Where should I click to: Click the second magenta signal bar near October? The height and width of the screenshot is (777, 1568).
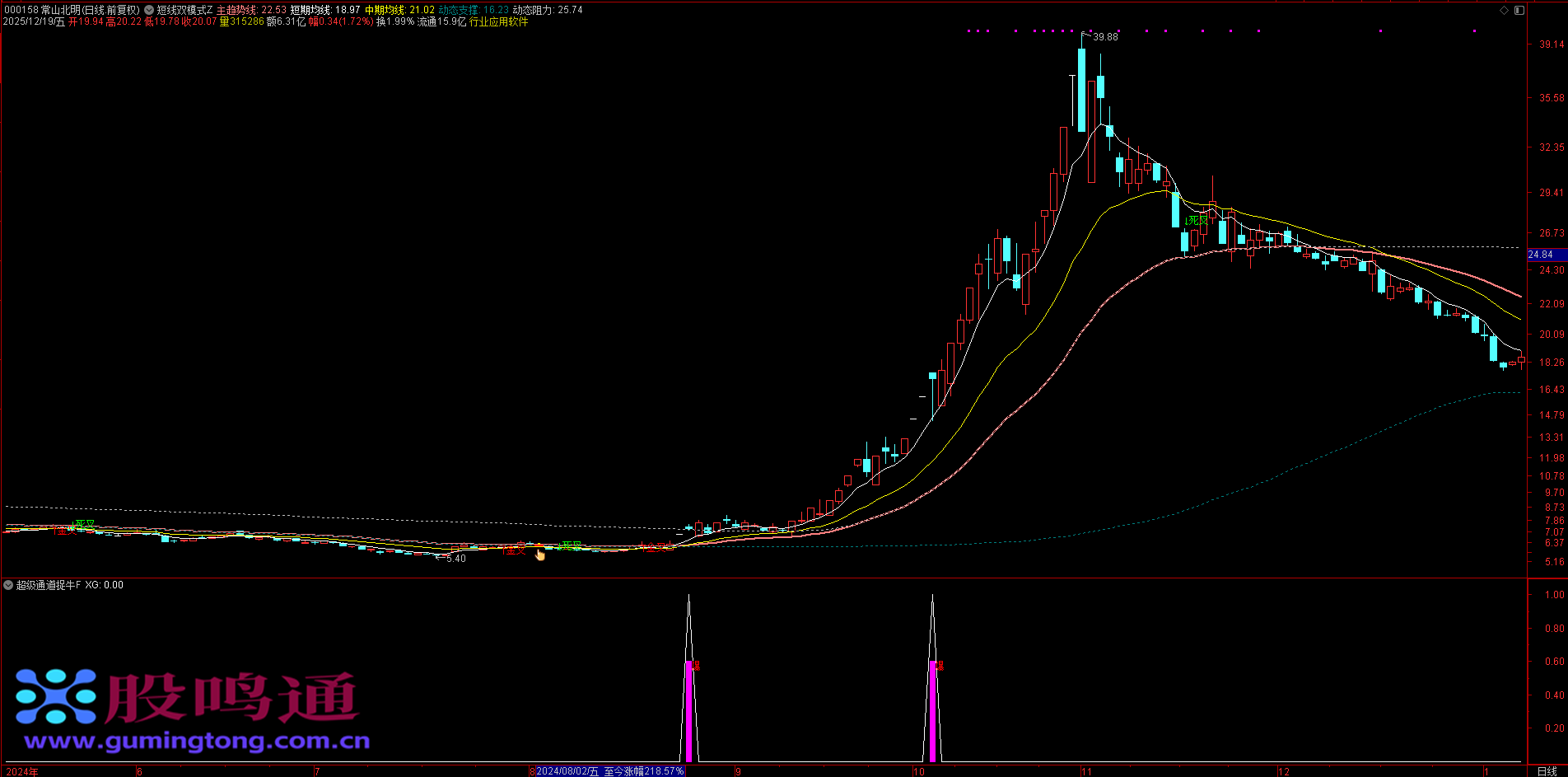(932, 710)
